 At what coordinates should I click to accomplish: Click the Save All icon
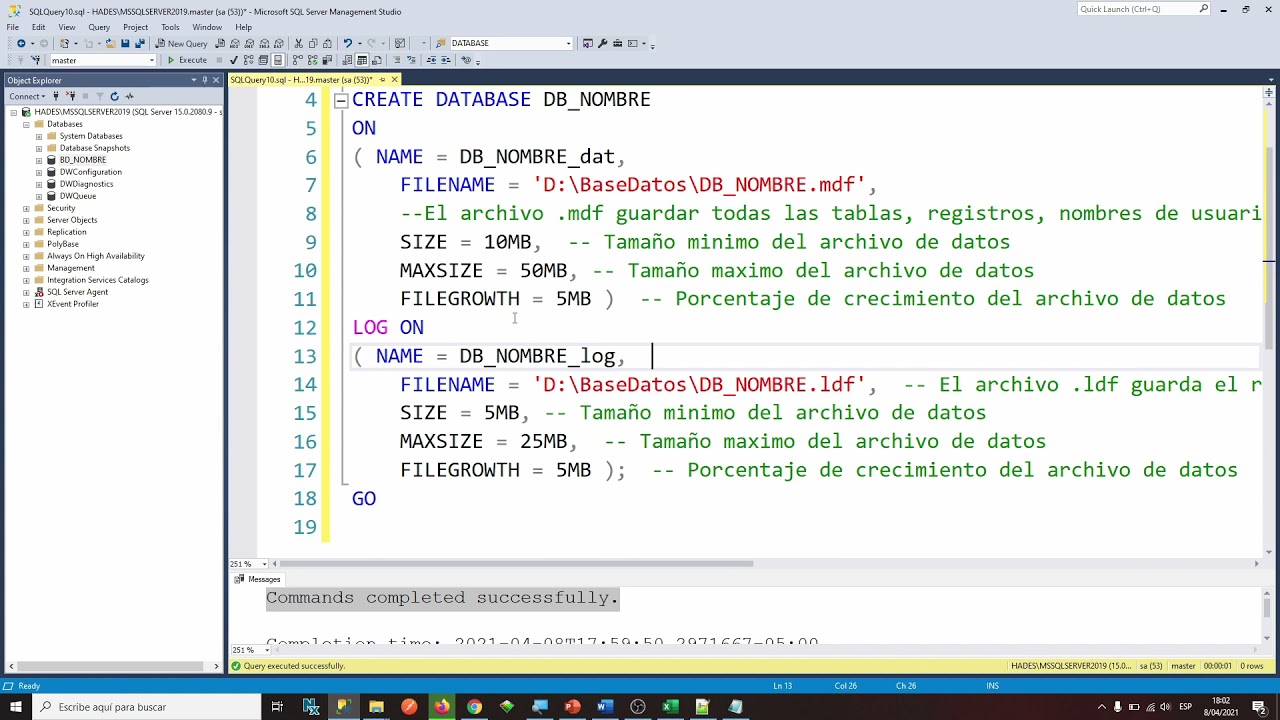[x=139, y=44]
